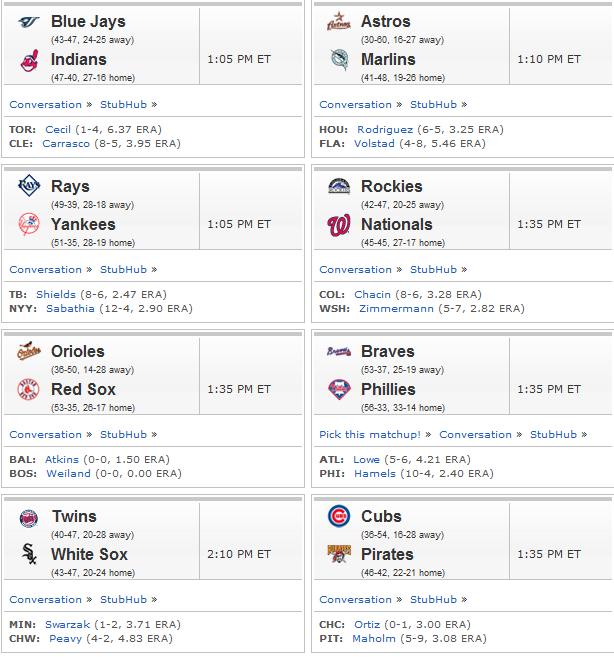This screenshot has width=614, height=657.
Task: Open Conversation for Cubs vs Pirates
Action: click(x=355, y=600)
